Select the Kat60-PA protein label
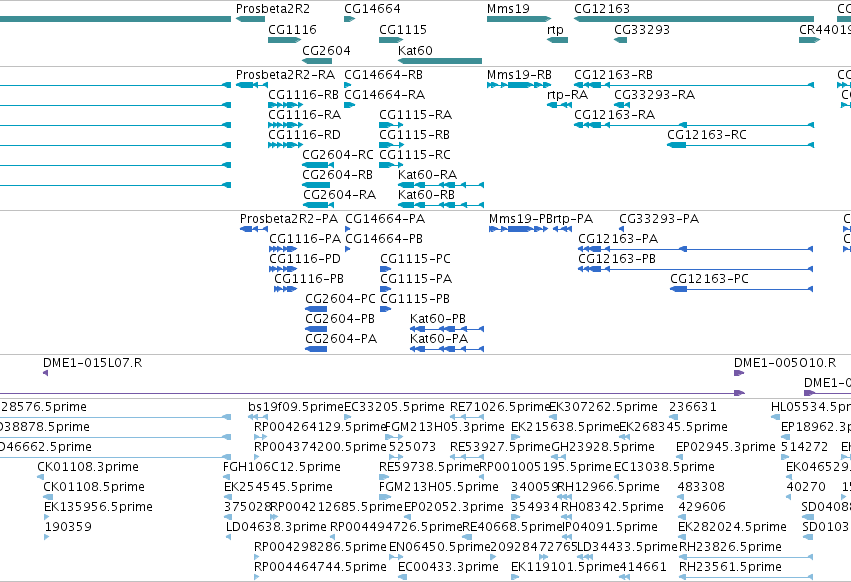Image resolution: width=851 pixels, height=582 pixels. click(439, 339)
